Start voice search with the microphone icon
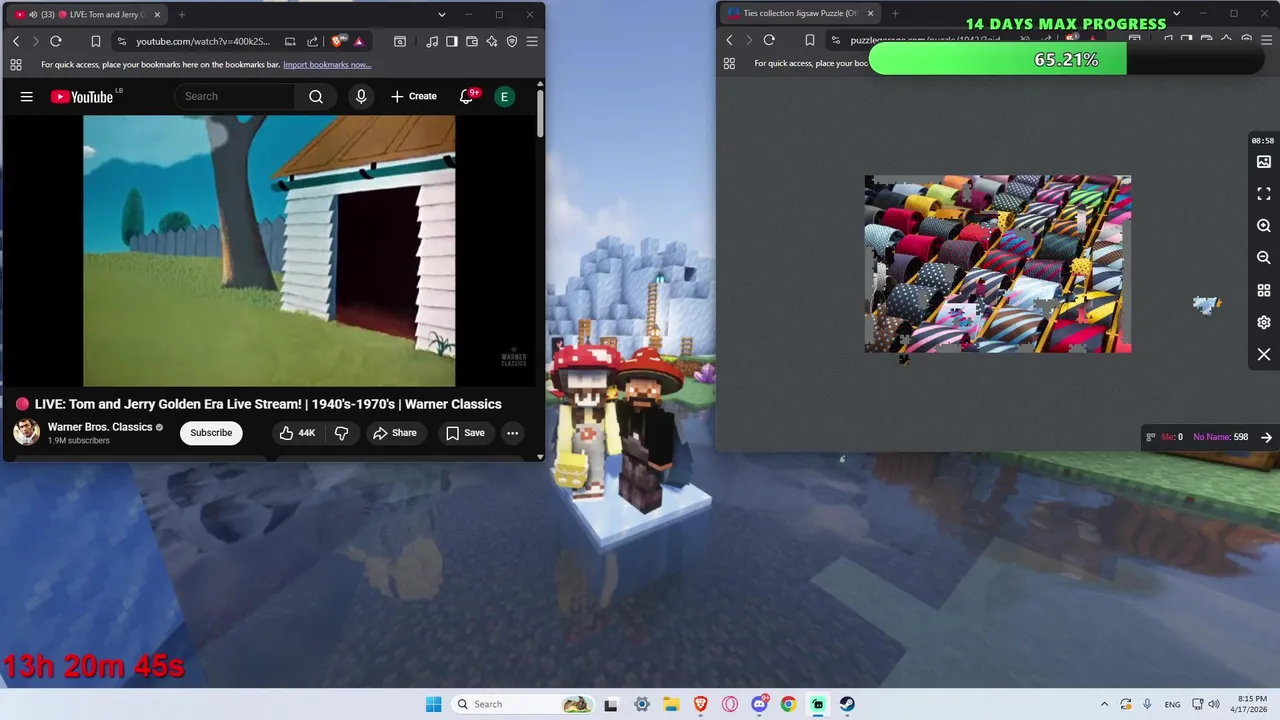Image resolution: width=1280 pixels, height=720 pixels. coord(361,96)
